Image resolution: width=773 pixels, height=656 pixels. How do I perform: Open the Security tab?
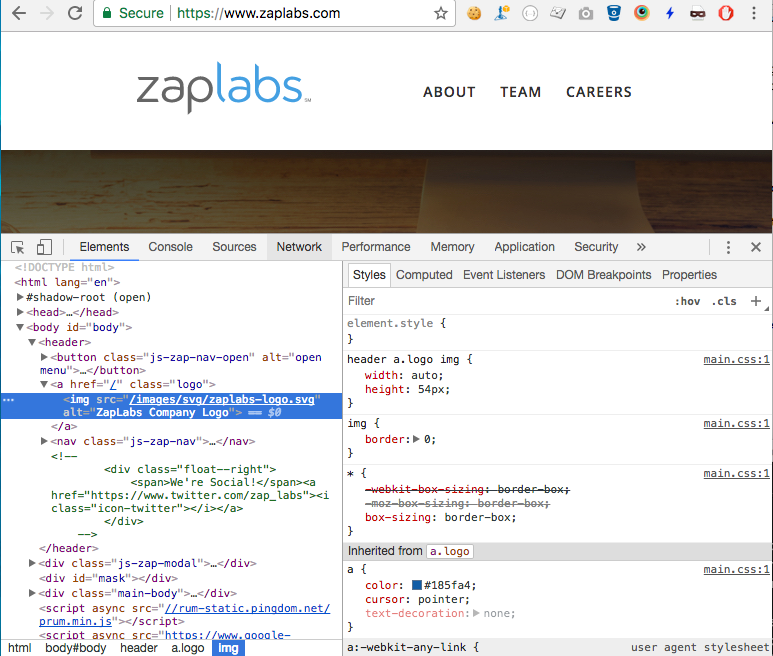596,247
